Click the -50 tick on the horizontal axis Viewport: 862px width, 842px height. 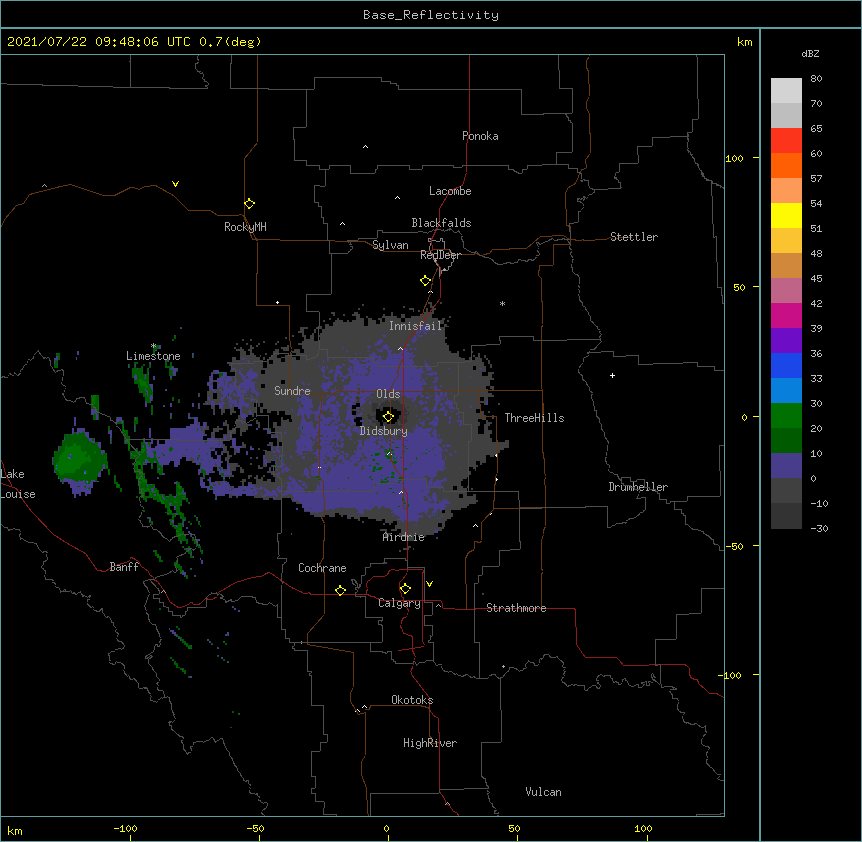tap(255, 828)
